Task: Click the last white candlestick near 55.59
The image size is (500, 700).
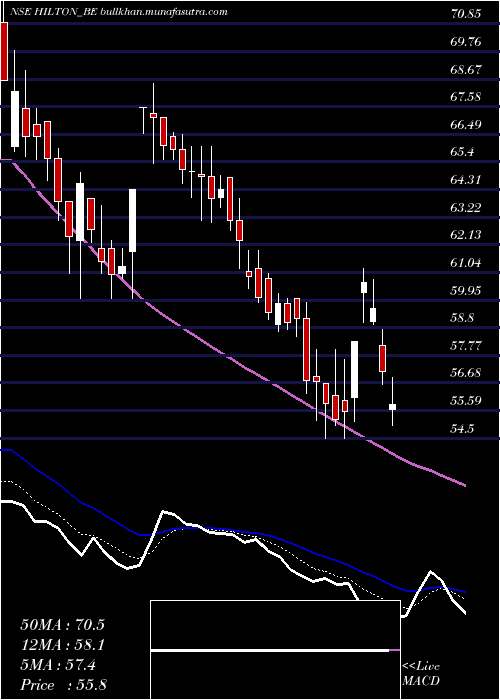Action: [x=392, y=407]
